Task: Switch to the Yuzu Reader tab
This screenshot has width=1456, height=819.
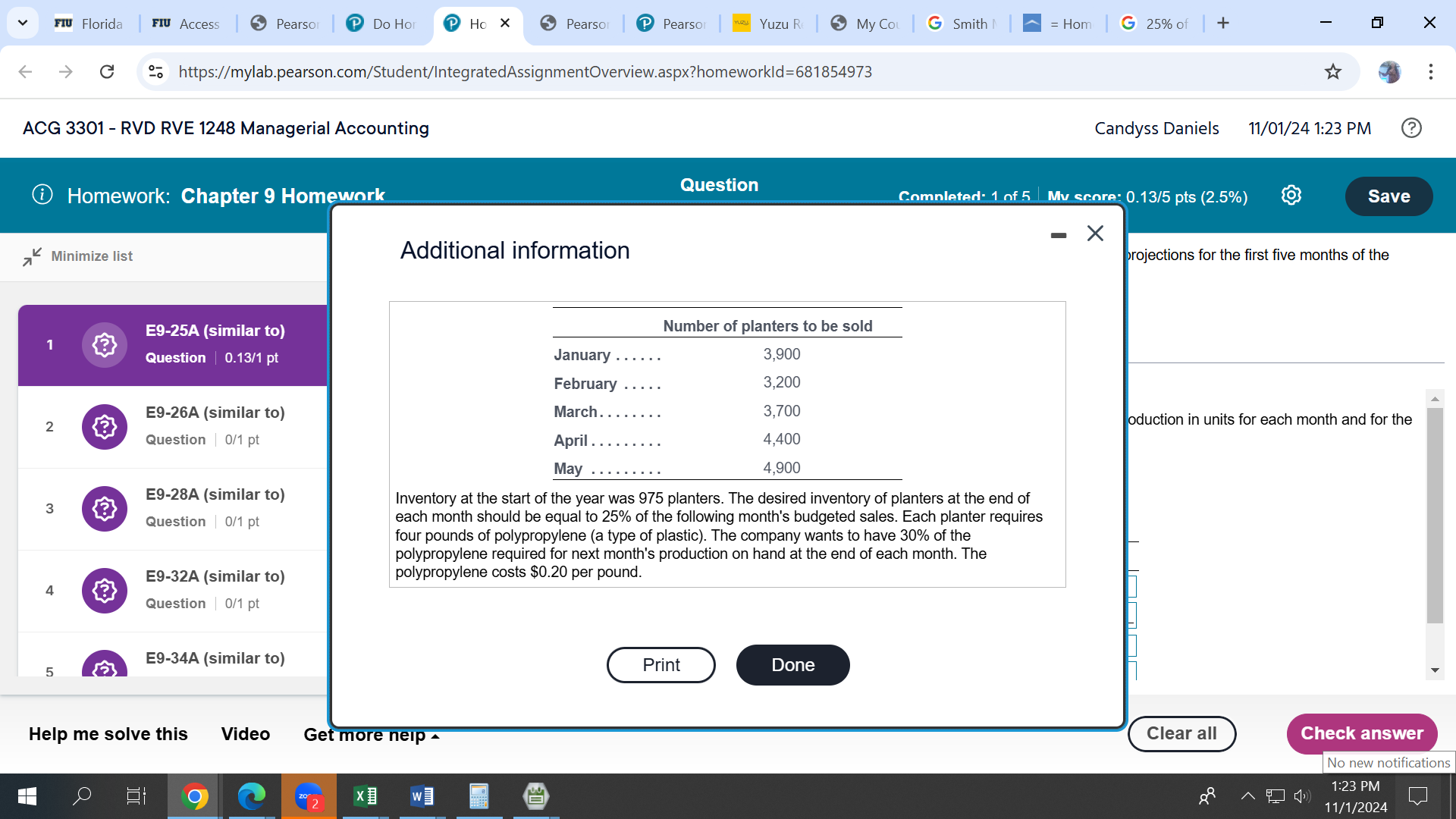Action: click(767, 24)
